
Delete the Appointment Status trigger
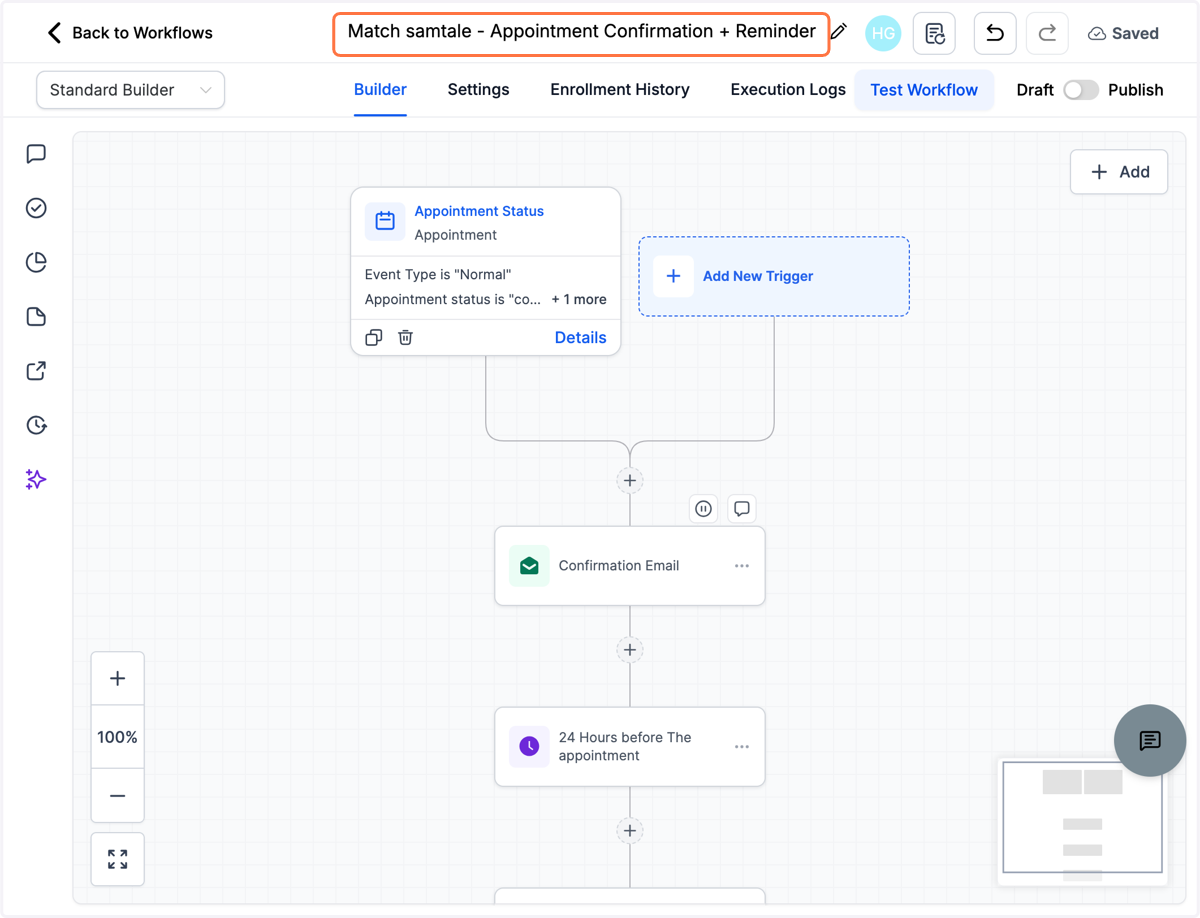[405, 338]
